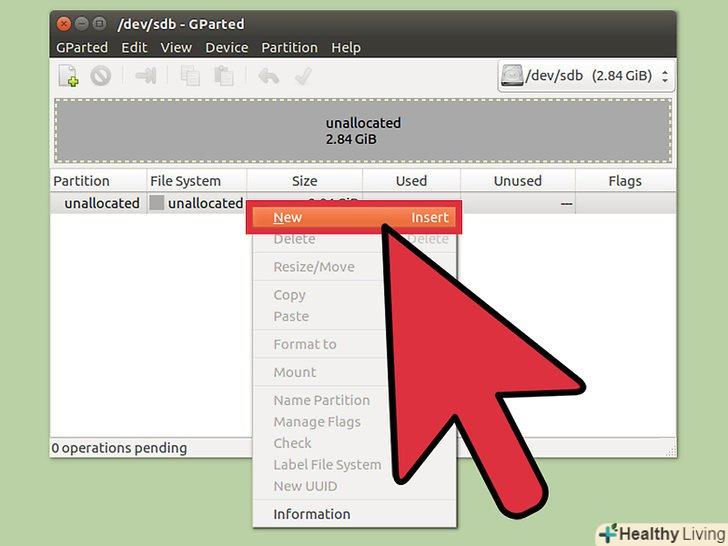
Task: Choose Paste in the context menu
Action: click(291, 317)
